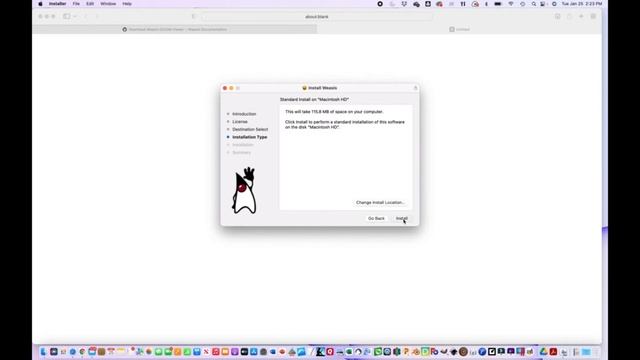Click the Install button

click(x=402, y=218)
